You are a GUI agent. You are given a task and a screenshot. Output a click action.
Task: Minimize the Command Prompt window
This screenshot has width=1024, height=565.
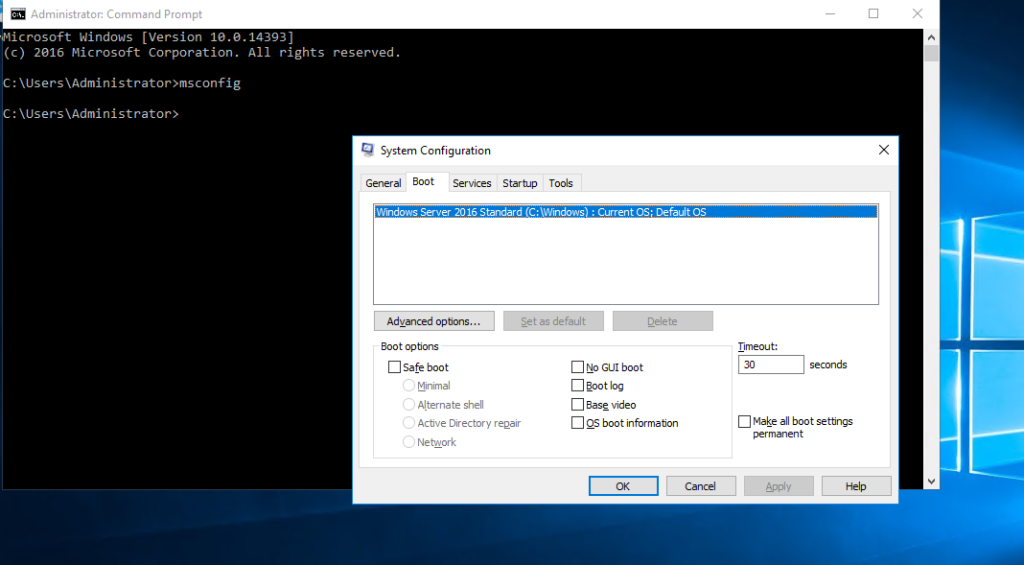point(830,14)
